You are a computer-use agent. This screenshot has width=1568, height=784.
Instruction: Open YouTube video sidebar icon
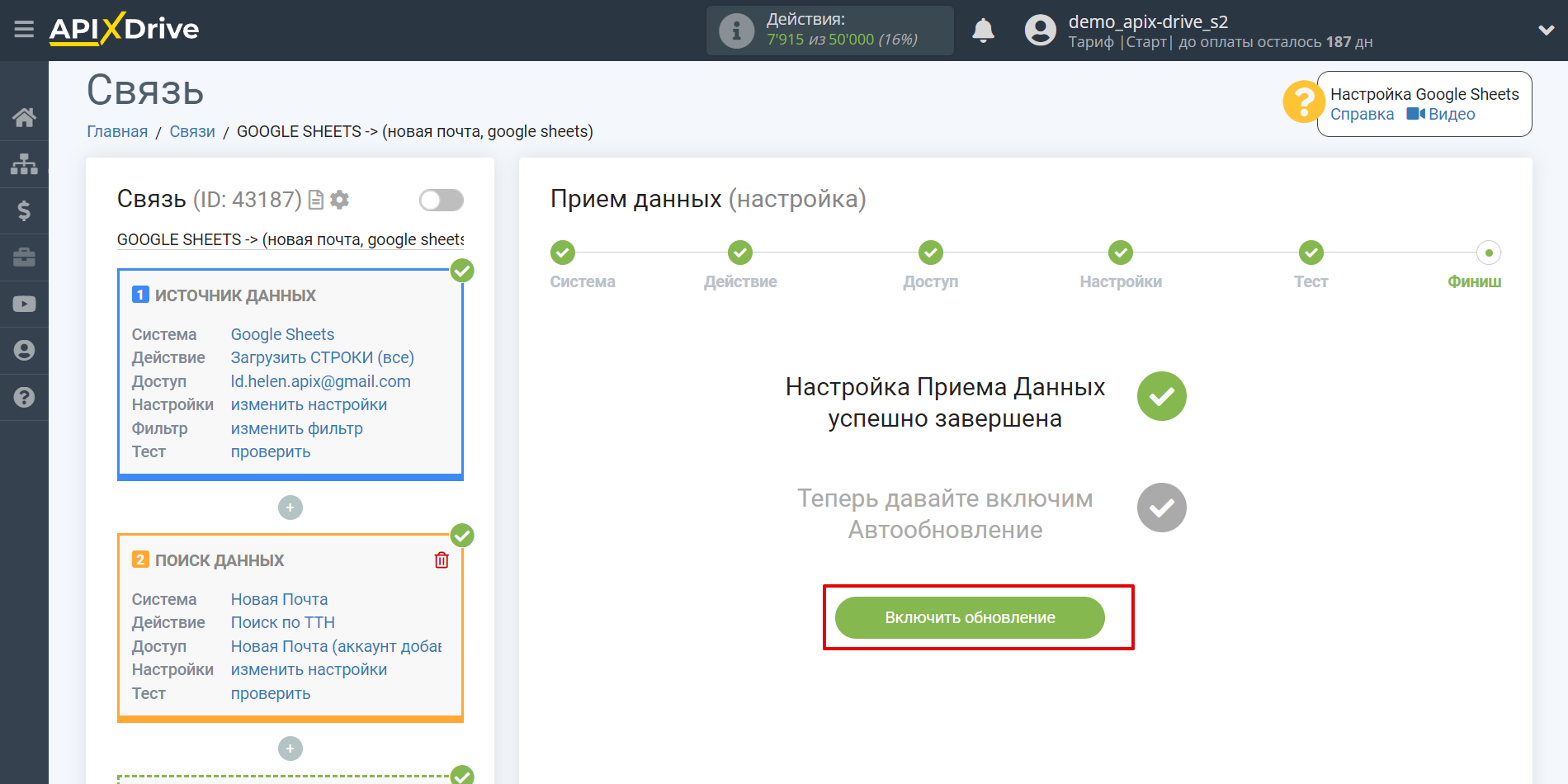(x=24, y=304)
